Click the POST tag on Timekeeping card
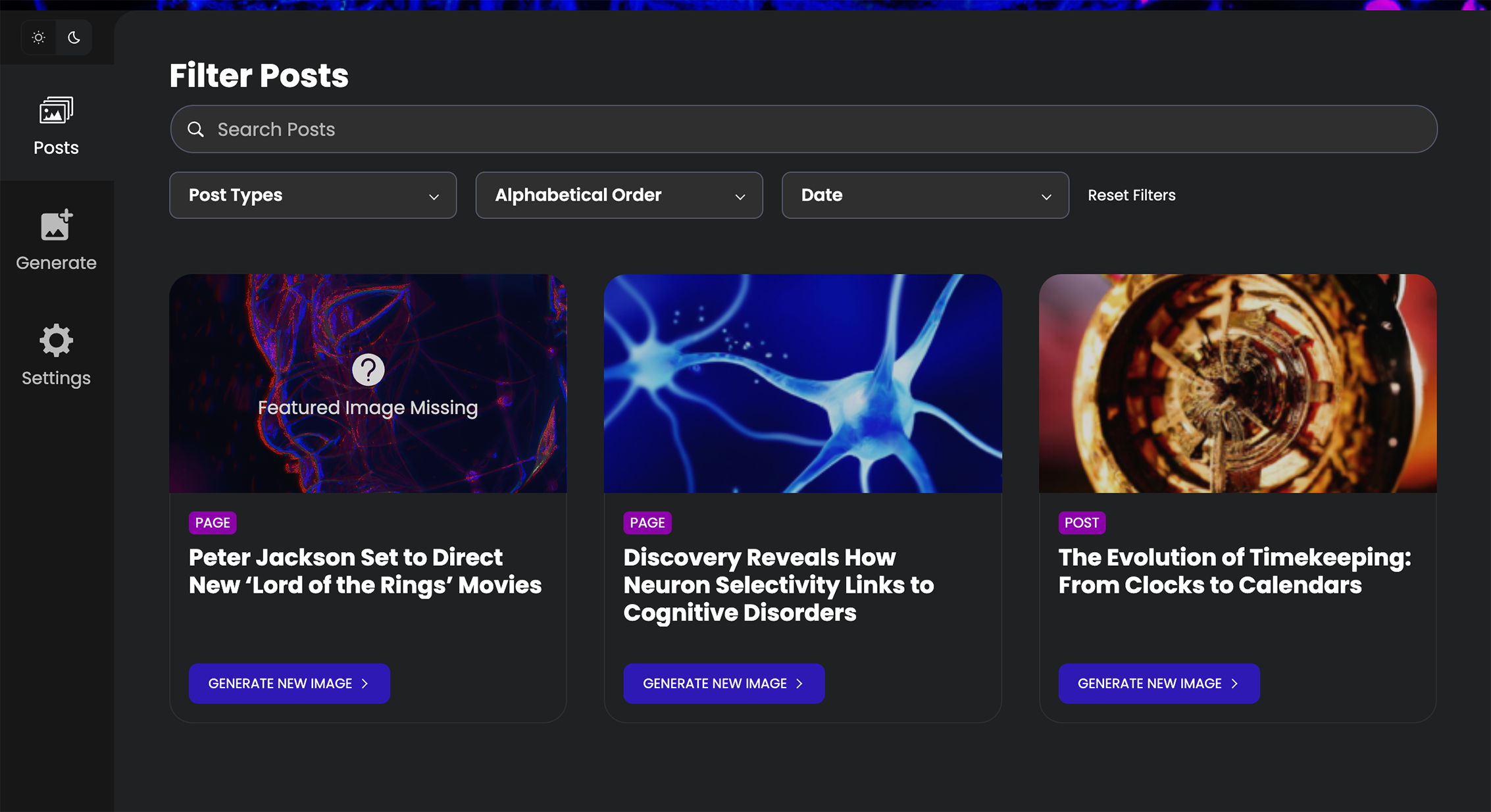Image resolution: width=1491 pixels, height=812 pixels. coord(1081,522)
